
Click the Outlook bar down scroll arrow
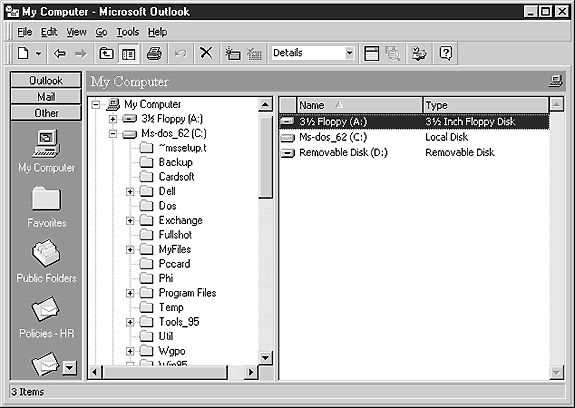tap(70, 368)
